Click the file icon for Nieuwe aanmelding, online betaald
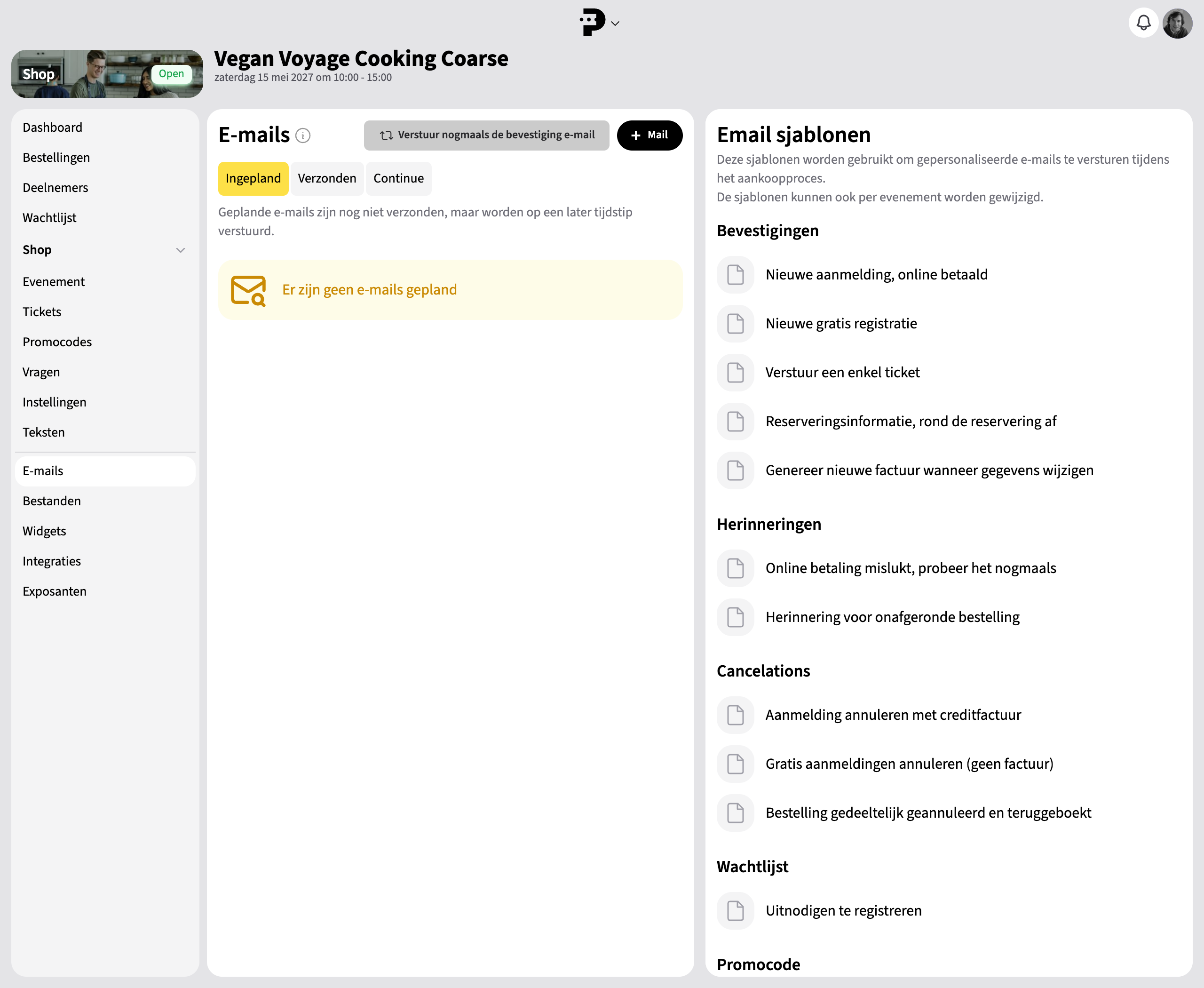 click(x=736, y=275)
